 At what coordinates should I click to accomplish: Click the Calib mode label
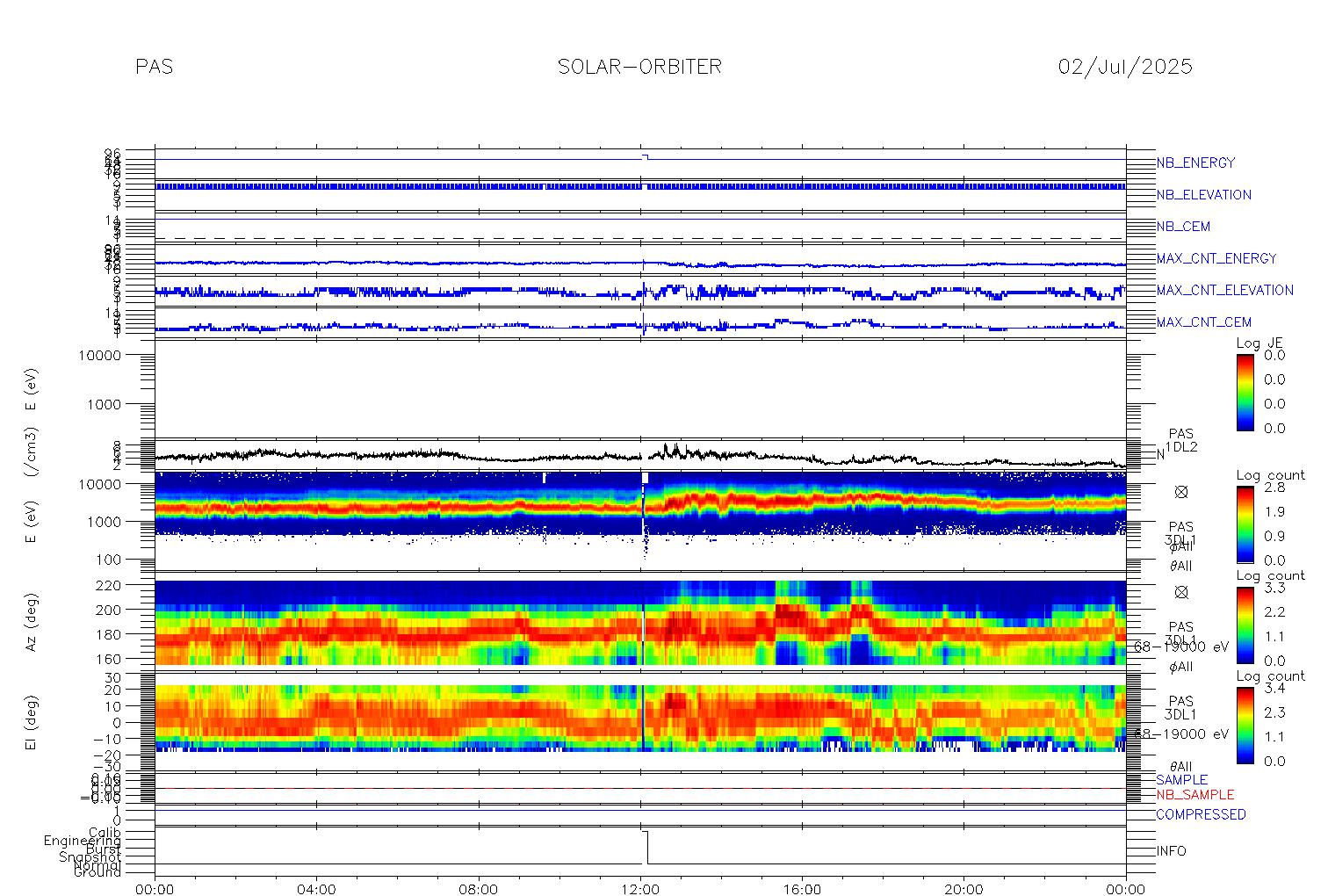105,833
